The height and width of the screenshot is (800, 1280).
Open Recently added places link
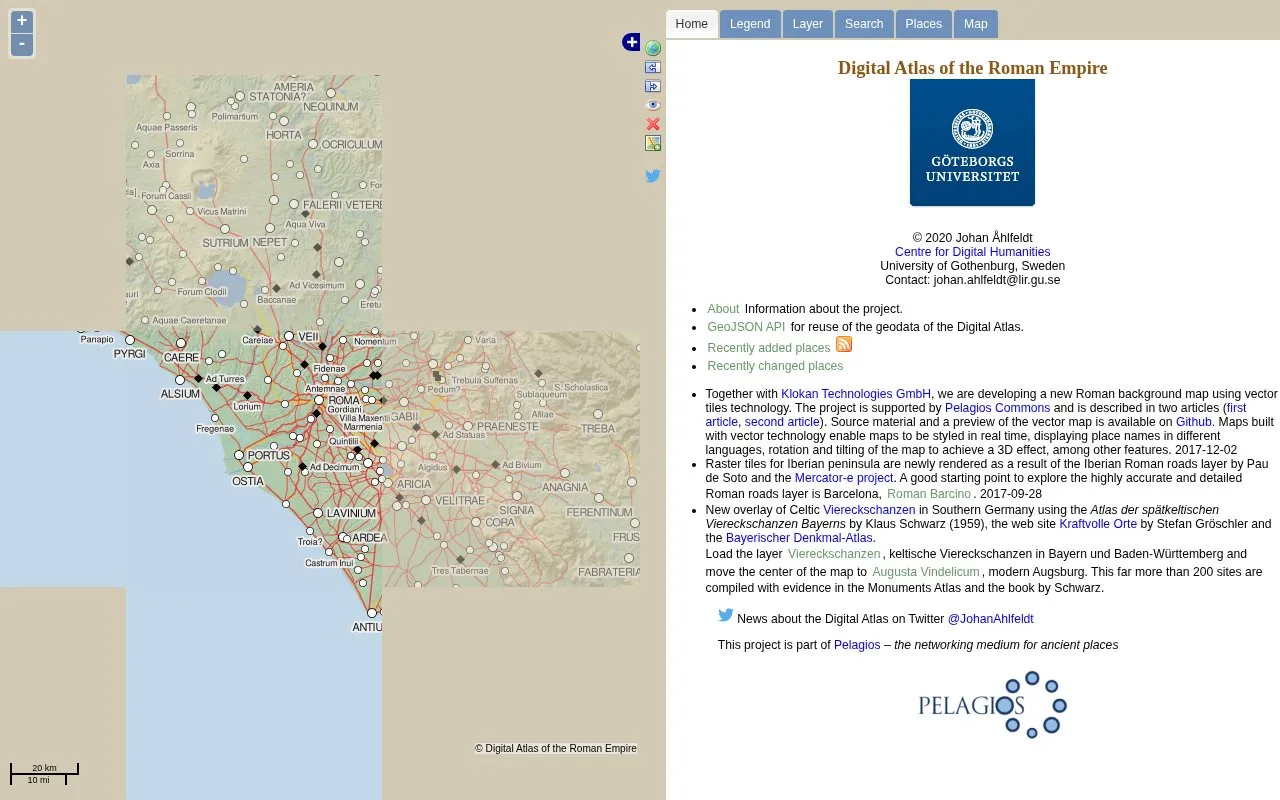(769, 348)
